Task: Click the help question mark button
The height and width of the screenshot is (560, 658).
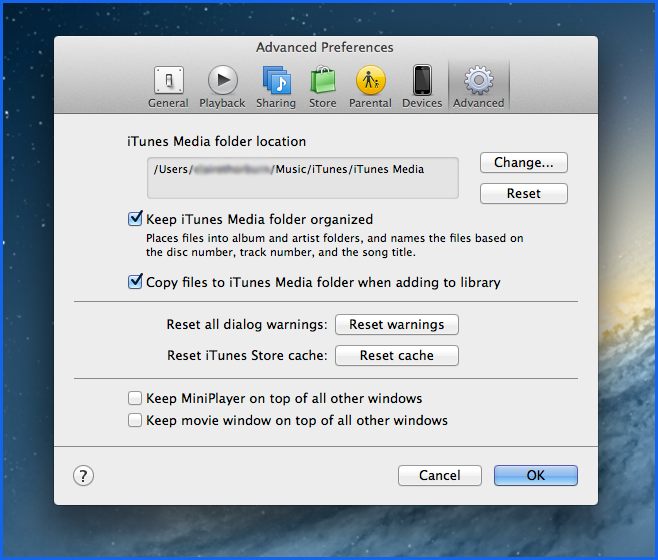Action: (x=84, y=476)
